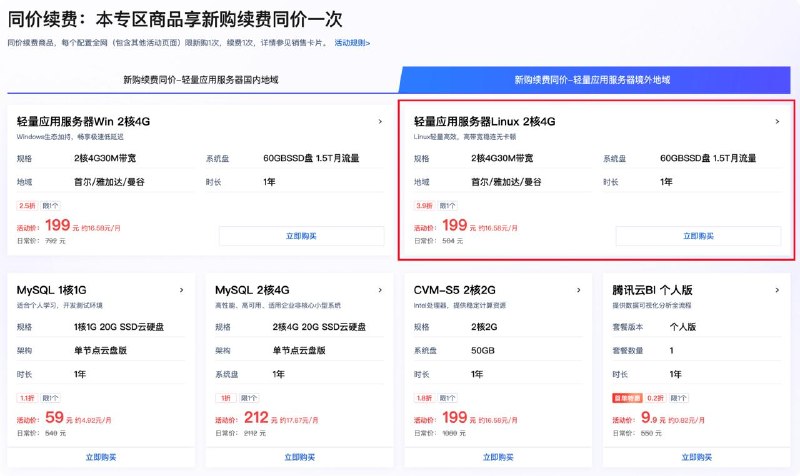Screen dimensions: 800x476
Task: Expand the MySQL 1核1G card arrow
Action: (182, 290)
